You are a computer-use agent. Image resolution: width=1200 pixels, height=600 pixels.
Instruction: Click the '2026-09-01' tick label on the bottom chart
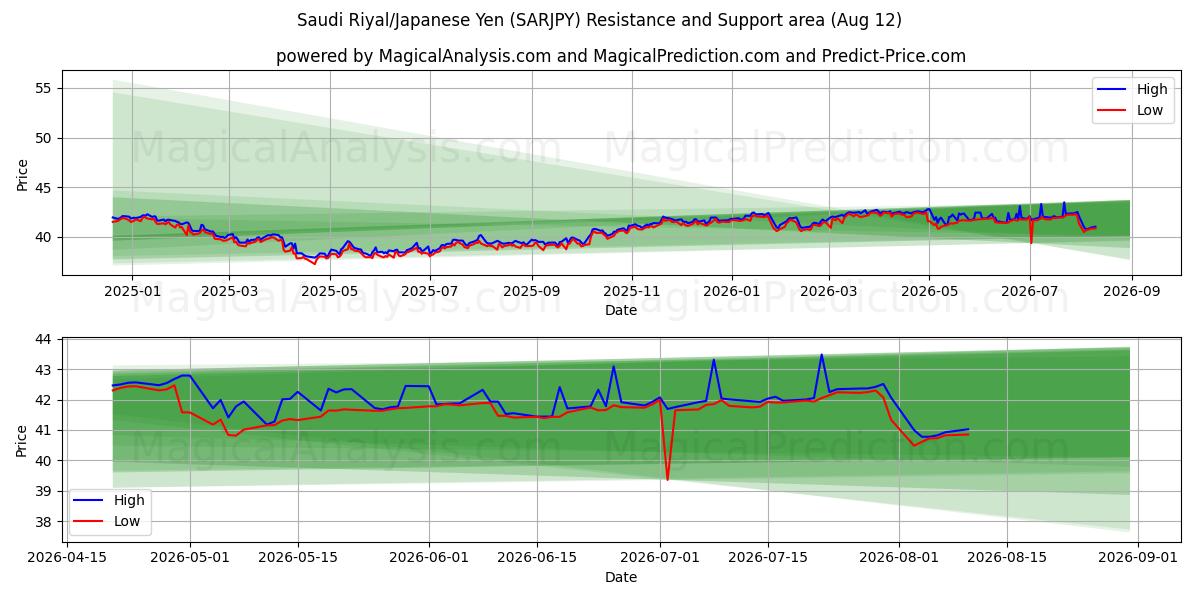pyautogui.click(x=1138, y=558)
